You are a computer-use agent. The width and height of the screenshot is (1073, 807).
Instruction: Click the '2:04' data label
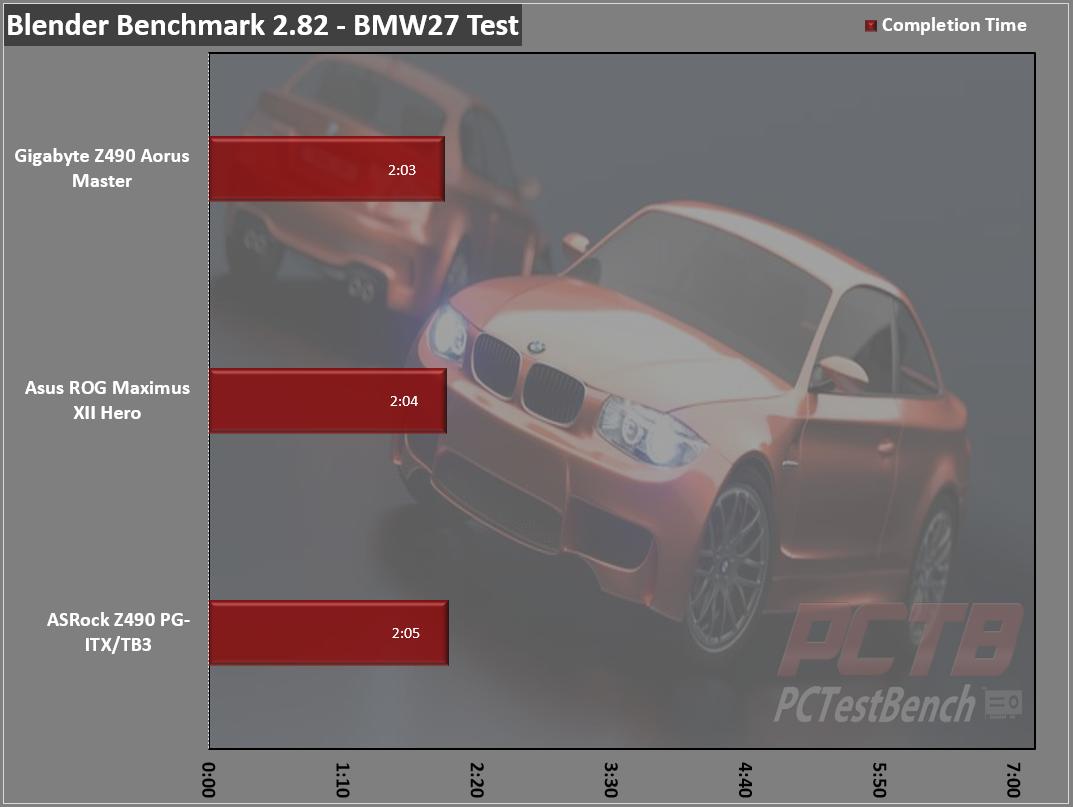404,401
